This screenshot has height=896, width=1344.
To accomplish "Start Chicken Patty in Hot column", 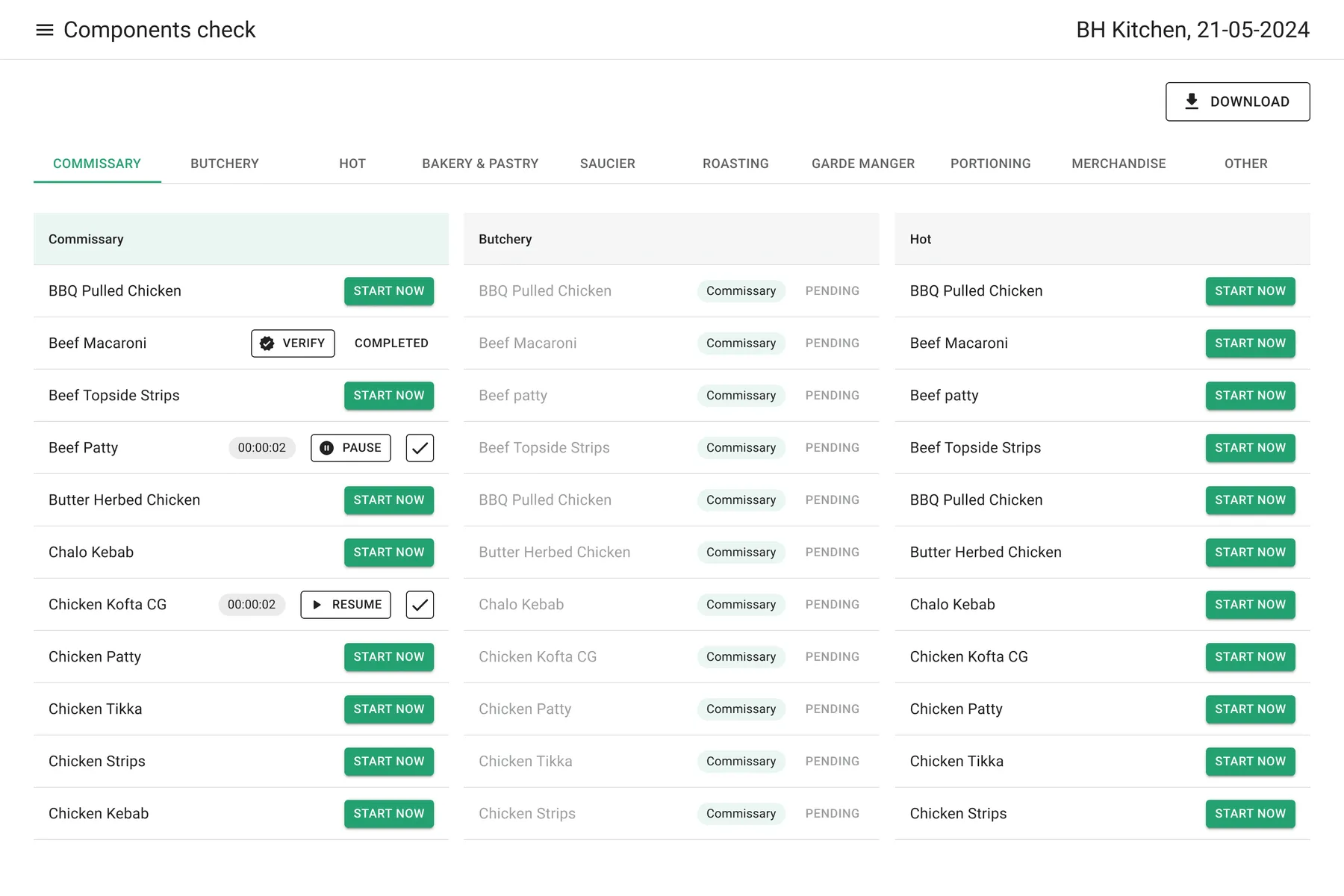I will pos(1250,709).
